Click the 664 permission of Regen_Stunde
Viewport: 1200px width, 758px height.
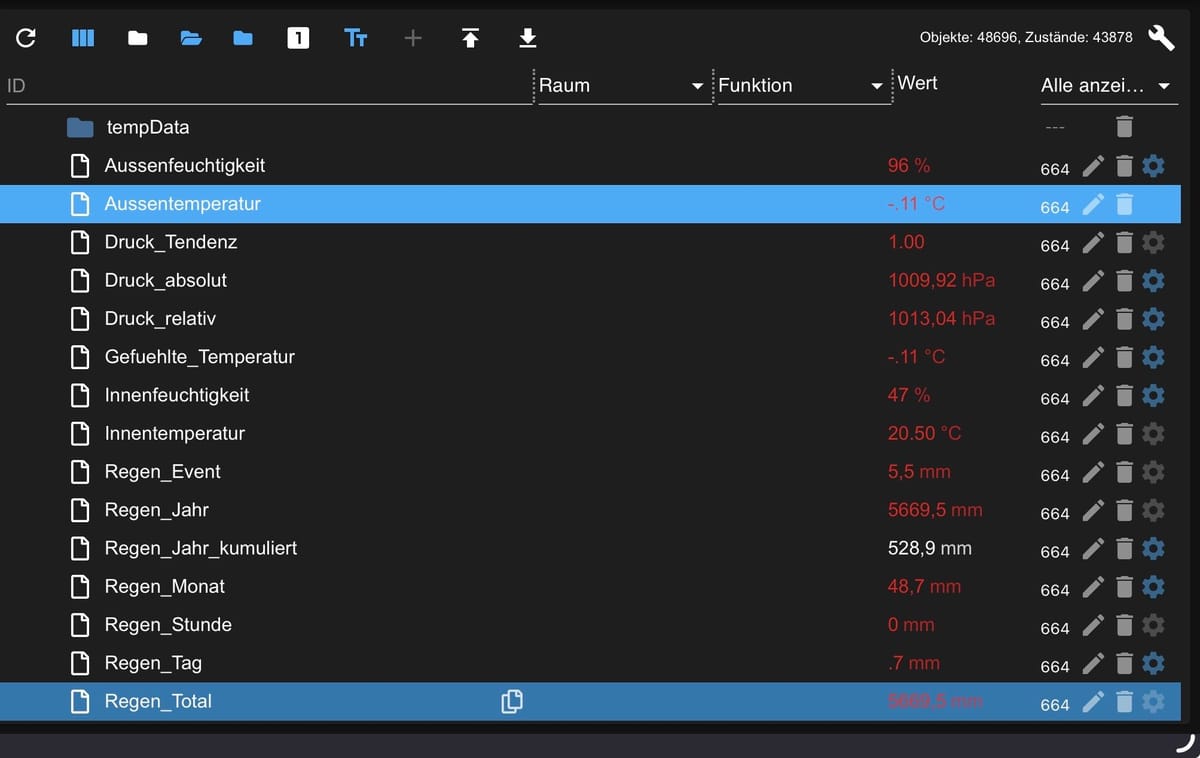[x=1055, y=628]
